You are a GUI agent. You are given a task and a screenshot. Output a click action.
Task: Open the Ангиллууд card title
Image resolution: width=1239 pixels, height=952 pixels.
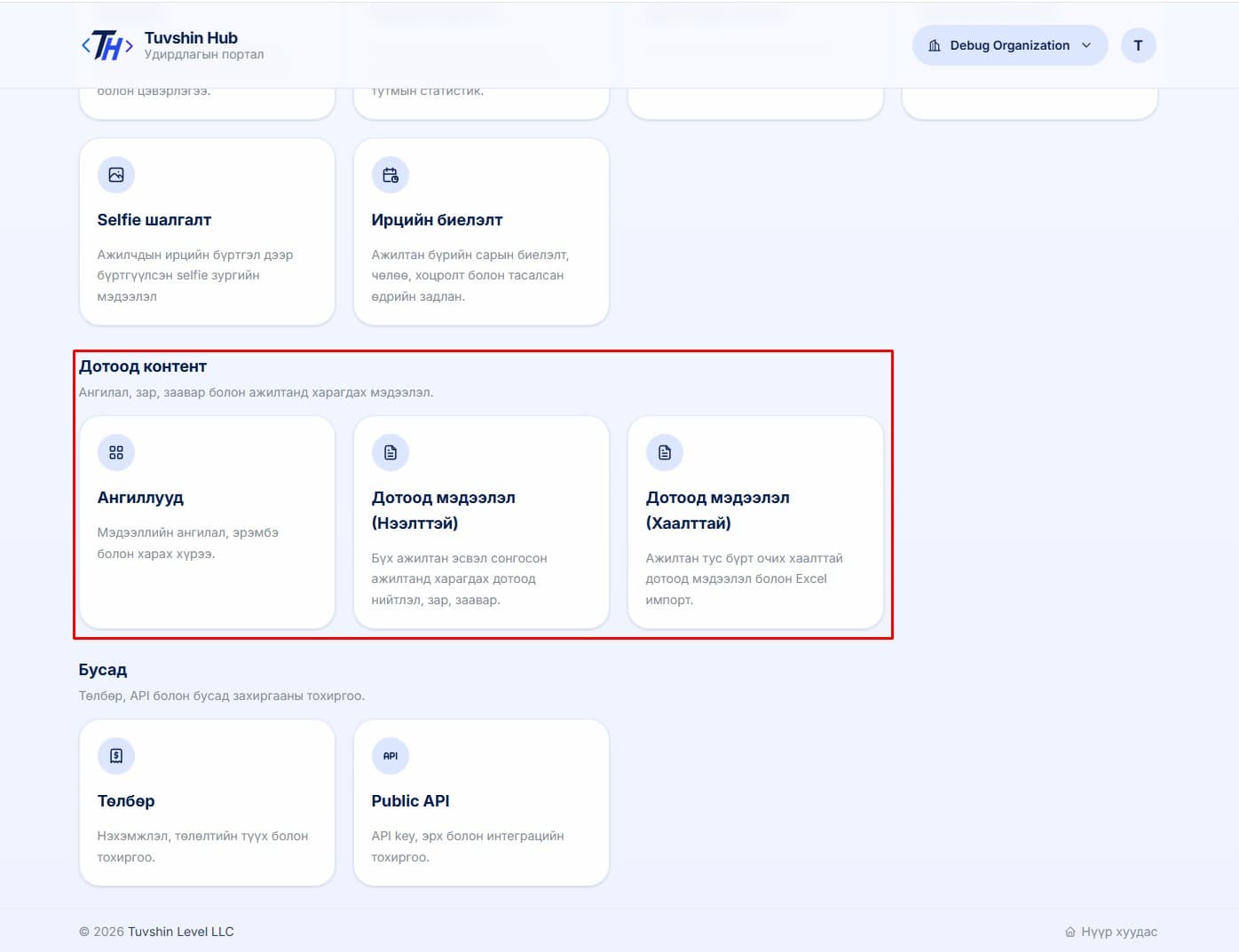point(140,498)
